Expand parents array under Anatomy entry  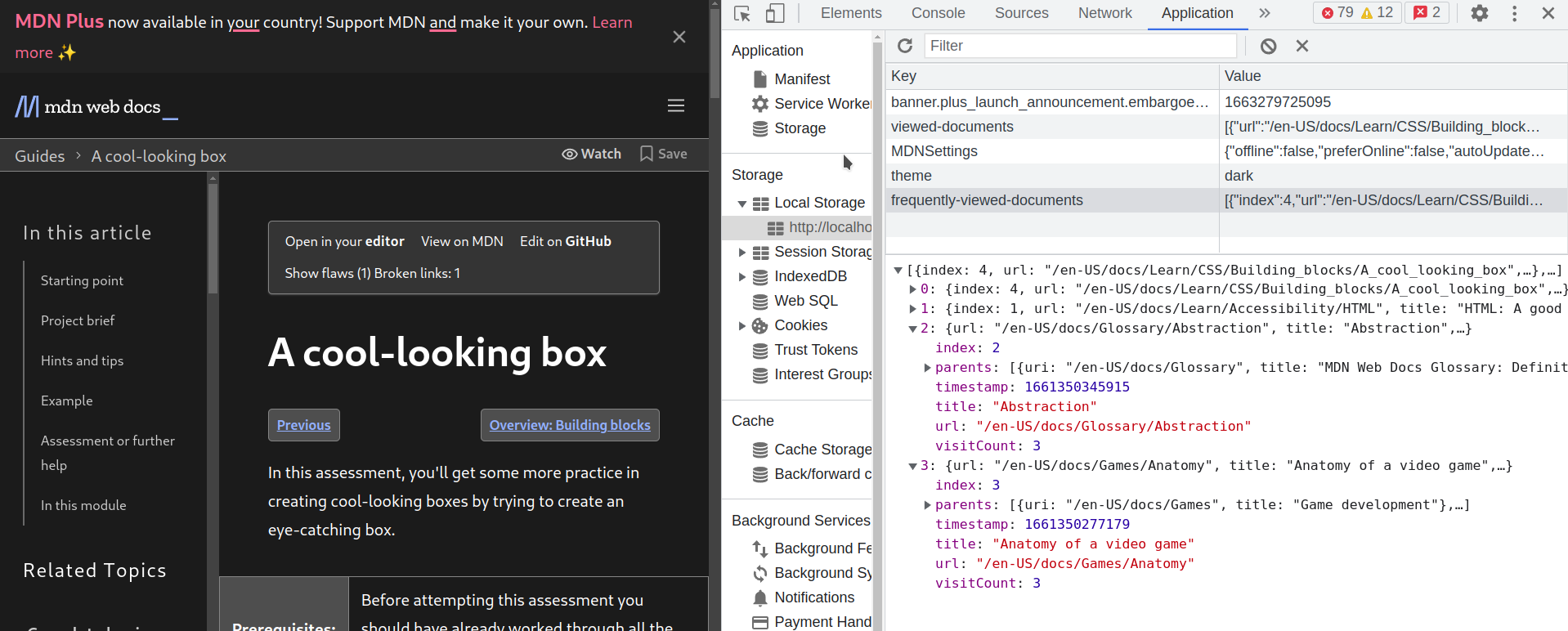point(927,505)
